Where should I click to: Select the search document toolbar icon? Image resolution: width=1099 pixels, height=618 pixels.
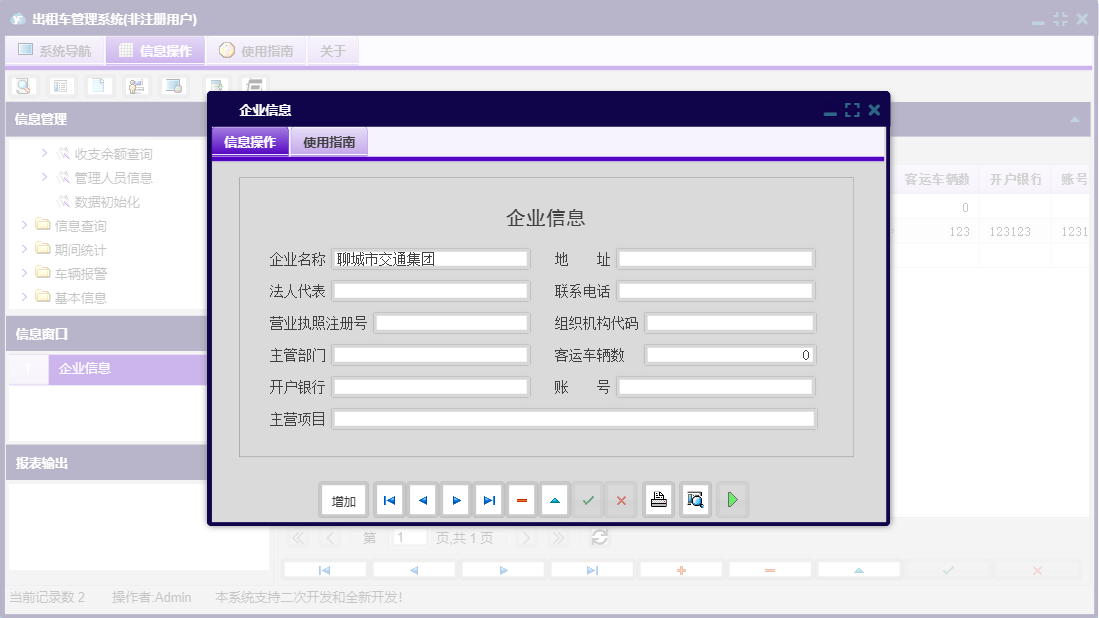22,86
